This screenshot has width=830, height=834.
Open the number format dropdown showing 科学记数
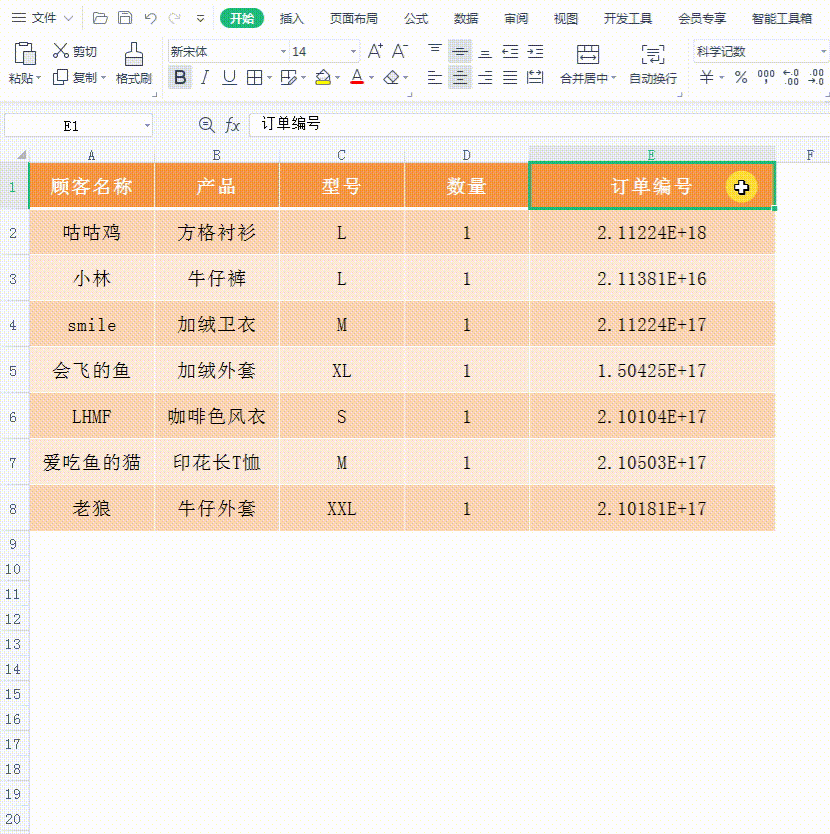point(820,51)
